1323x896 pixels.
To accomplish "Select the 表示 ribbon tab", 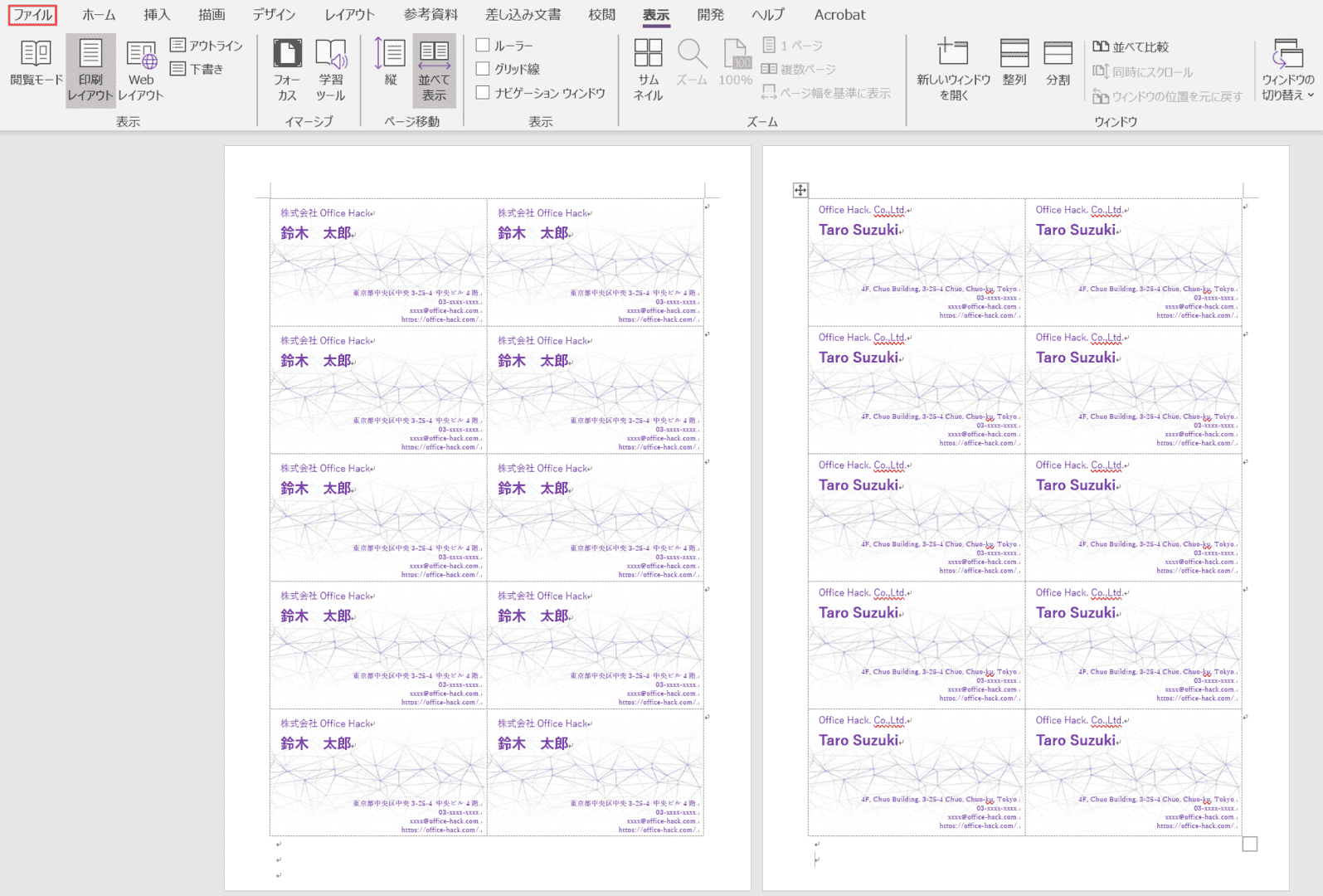I will click(656, 15).
